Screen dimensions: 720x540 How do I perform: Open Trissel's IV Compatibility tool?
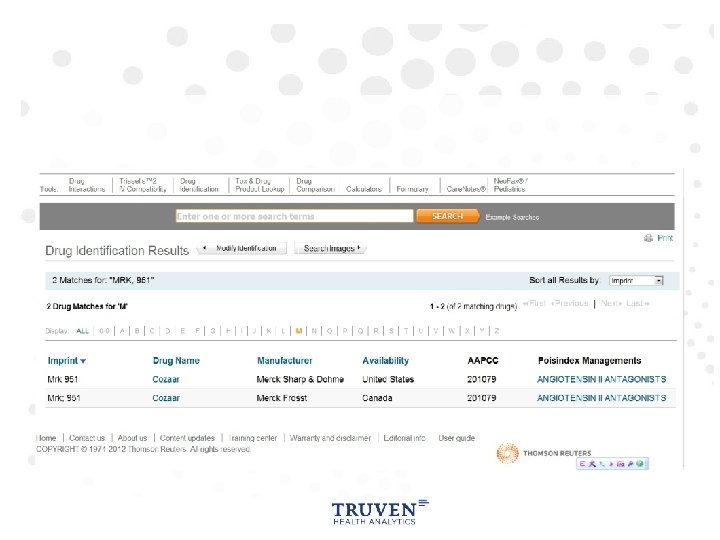[x=142, y=185]
